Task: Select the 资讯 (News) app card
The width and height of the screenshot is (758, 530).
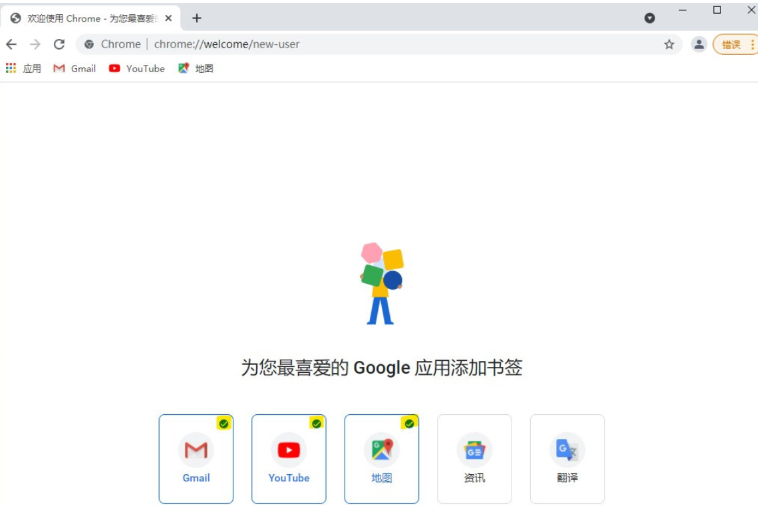Action: pyautogui.click(x=474, y=459)
